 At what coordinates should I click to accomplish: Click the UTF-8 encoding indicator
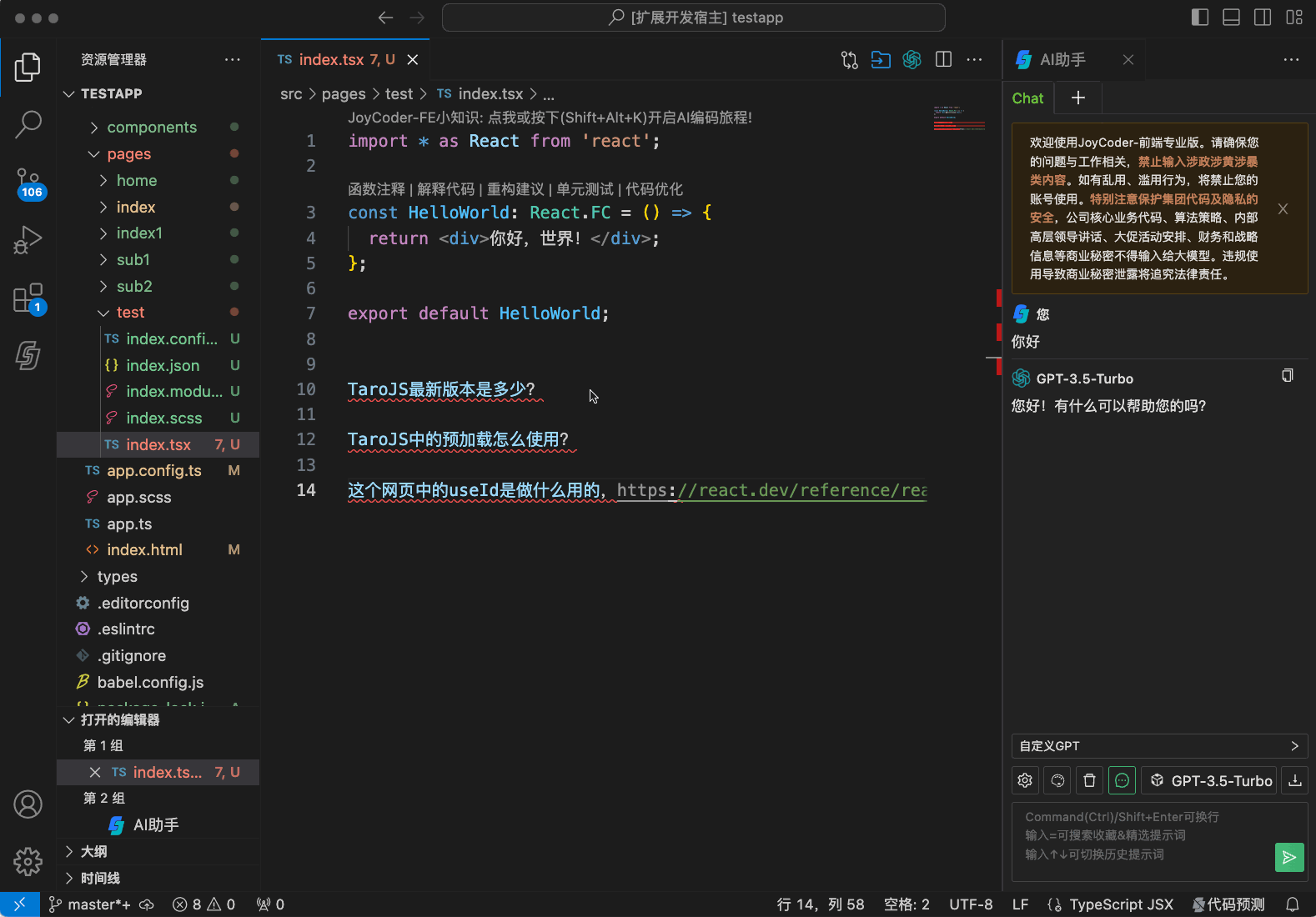971,904
